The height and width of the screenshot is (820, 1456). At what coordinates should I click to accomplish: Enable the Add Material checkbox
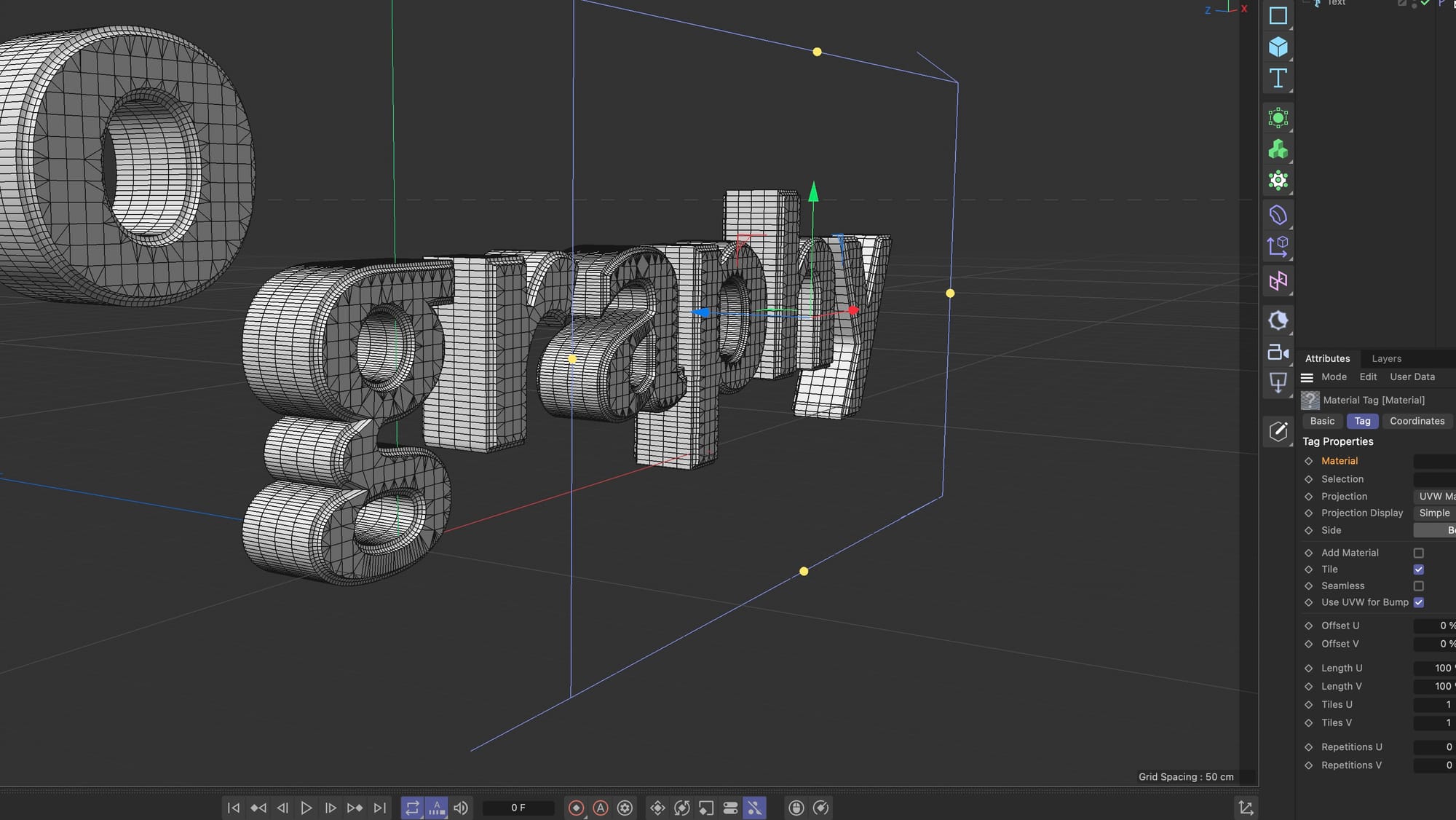[x=1418, y=553]
